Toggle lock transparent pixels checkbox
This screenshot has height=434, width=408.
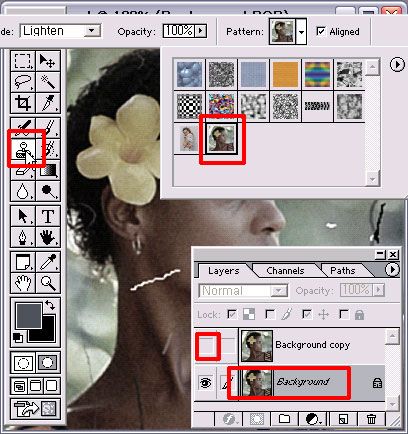232,314
